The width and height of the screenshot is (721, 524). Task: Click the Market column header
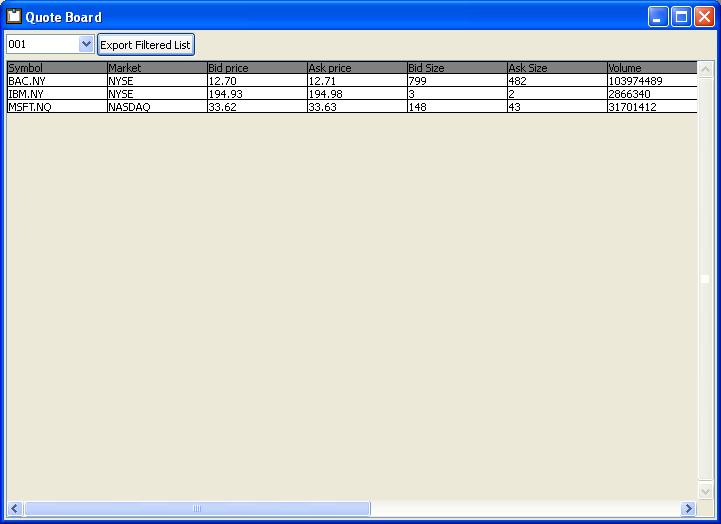point(156,68)
